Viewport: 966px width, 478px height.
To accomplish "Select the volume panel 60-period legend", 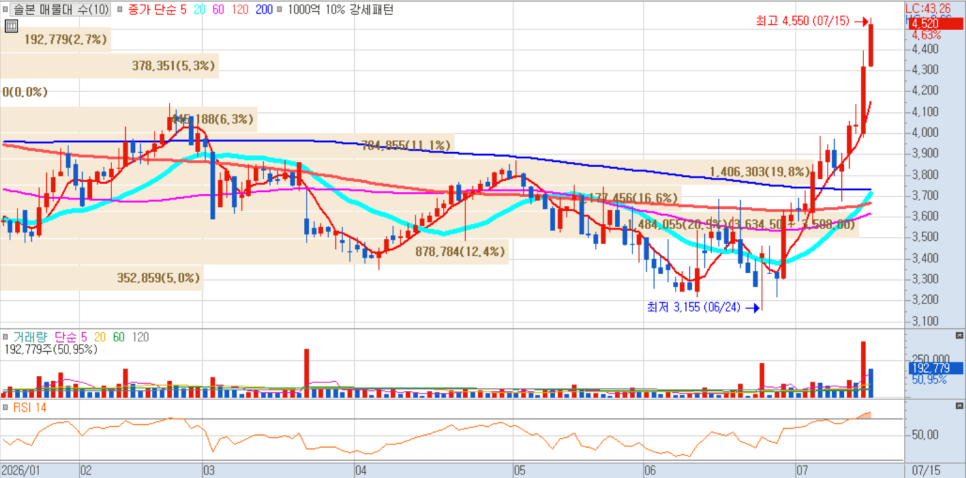I will click(119, 338).
